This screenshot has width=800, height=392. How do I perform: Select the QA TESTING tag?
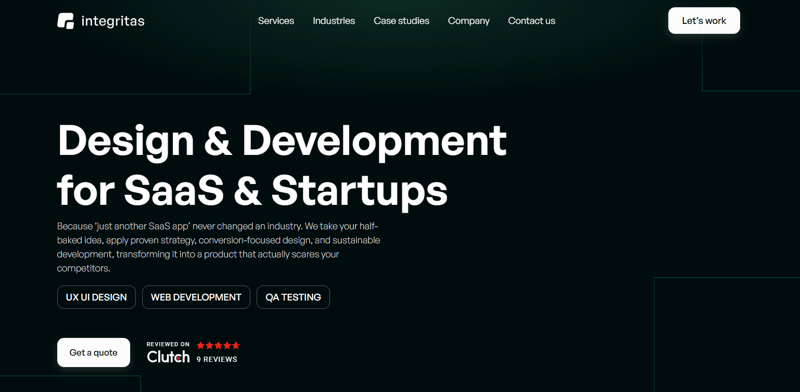293,297
